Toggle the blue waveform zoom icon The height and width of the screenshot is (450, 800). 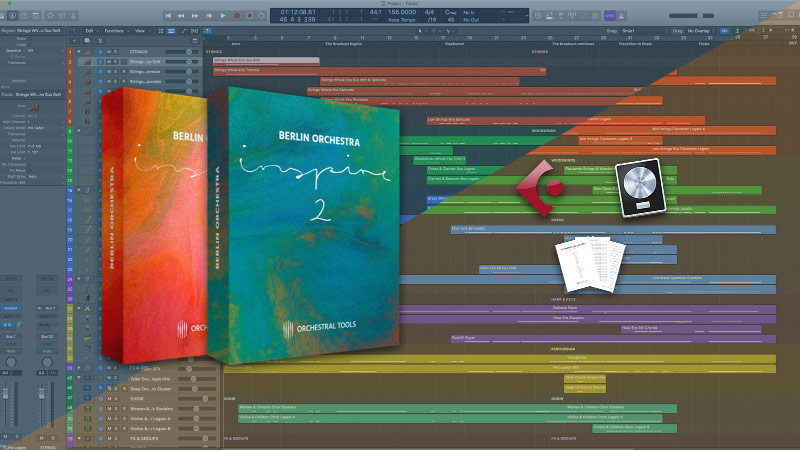724,31
